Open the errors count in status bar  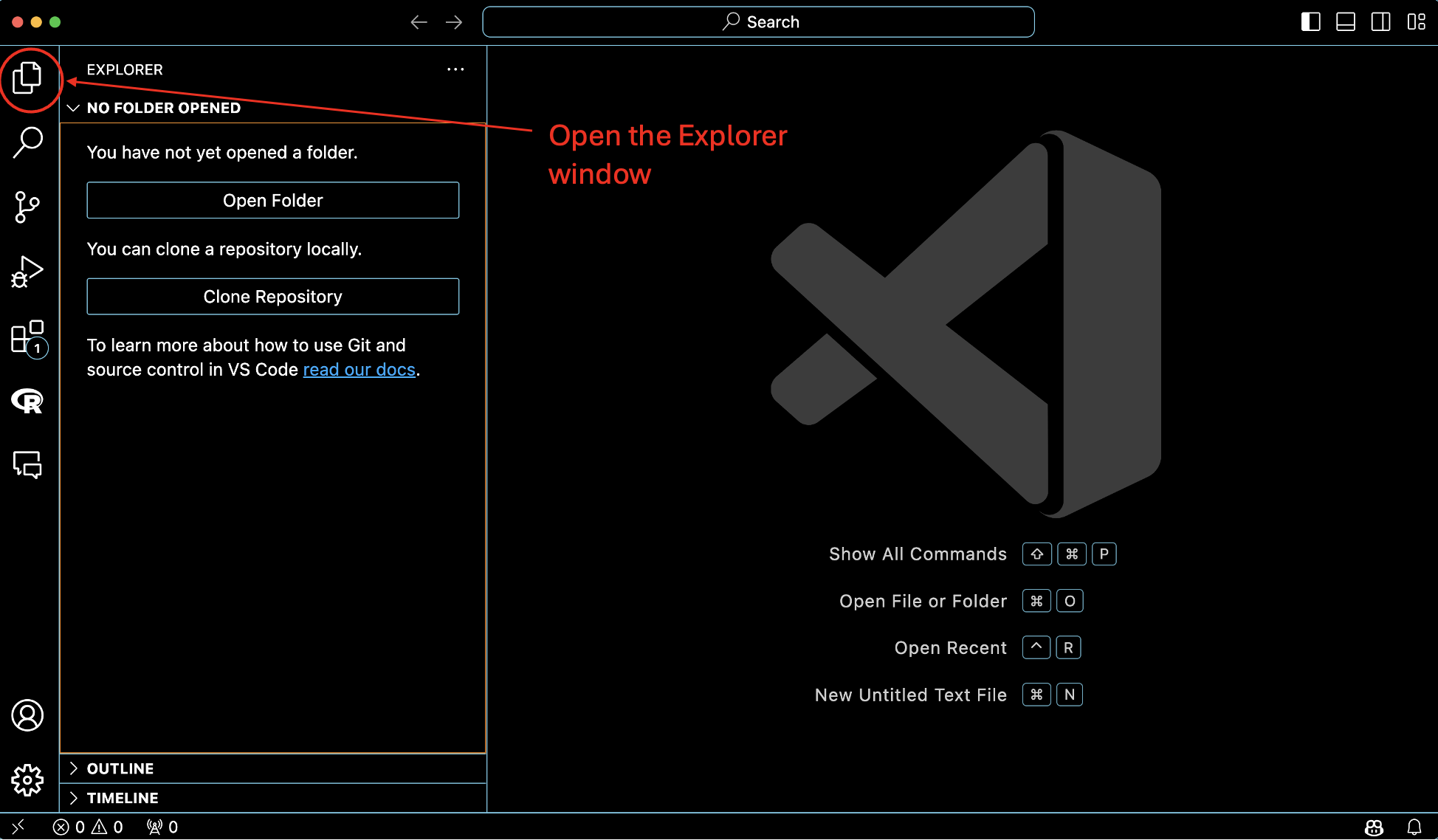pos(69,827)
